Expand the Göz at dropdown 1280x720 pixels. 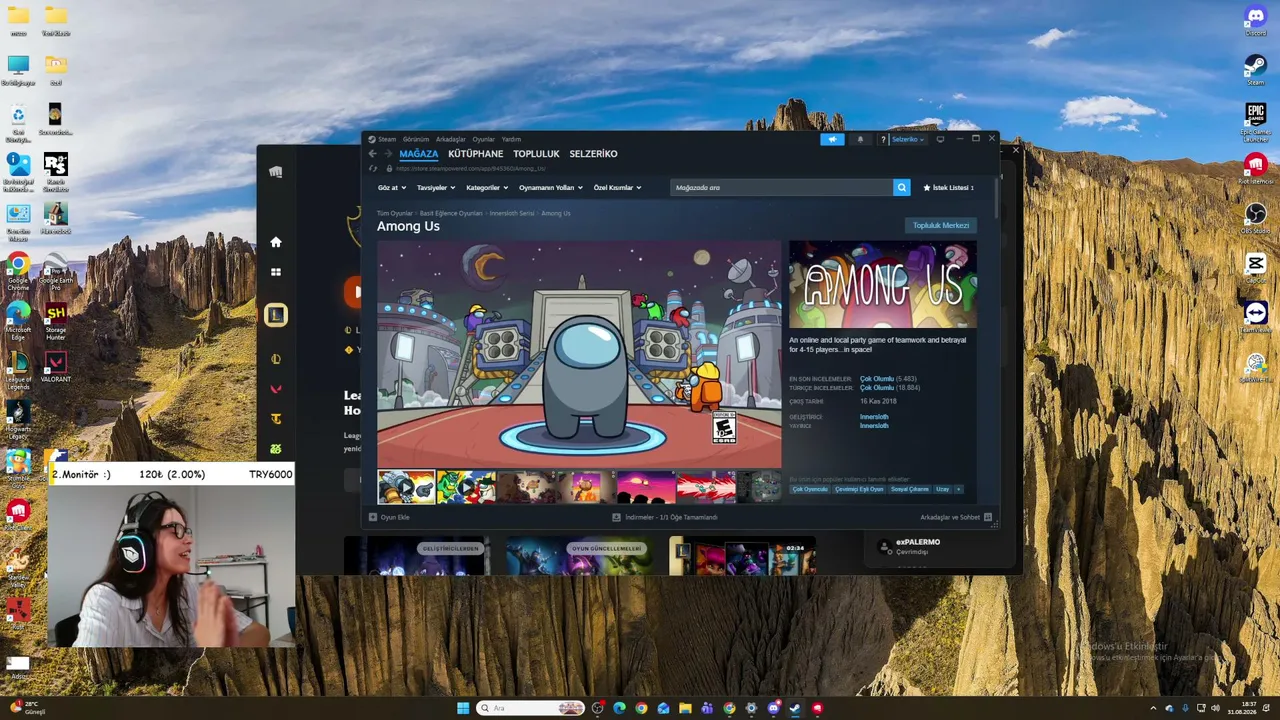pyautogui.click(x=392, y=188)
